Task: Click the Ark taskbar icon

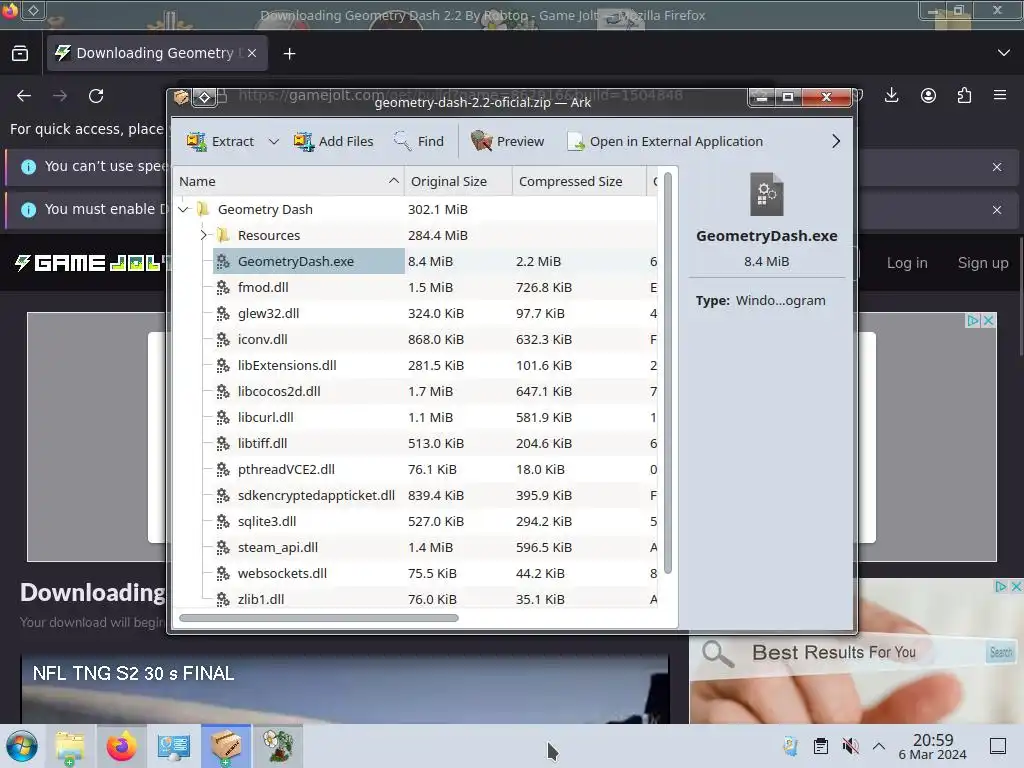Action: click(x=225, y=746)
